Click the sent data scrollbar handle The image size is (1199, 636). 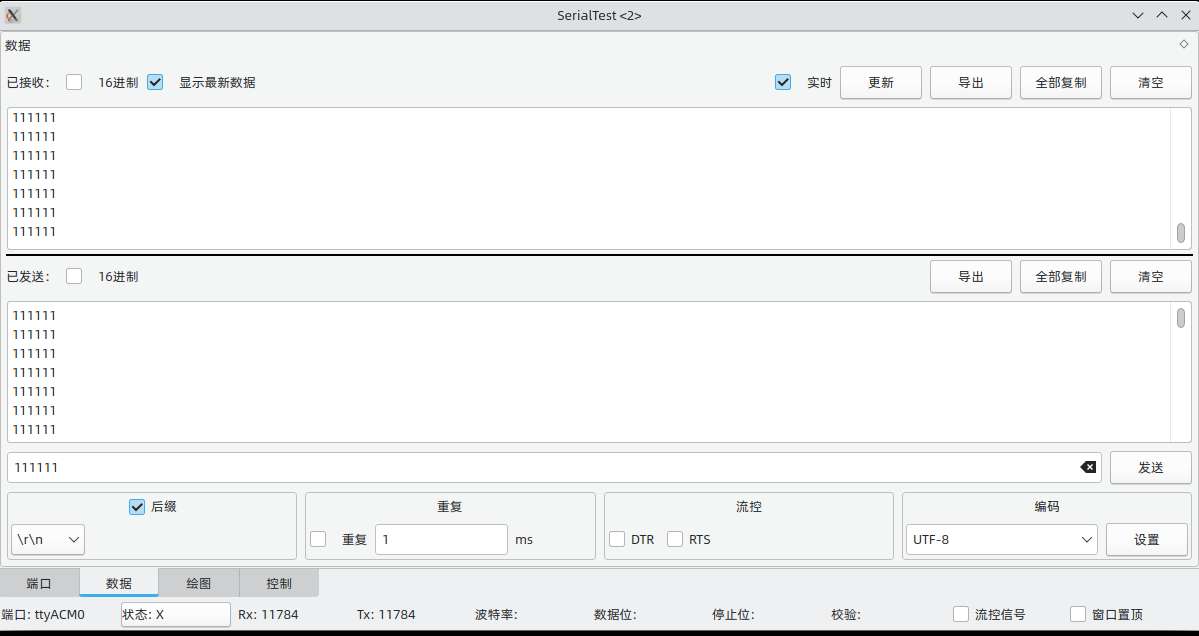tap(1181, 318)
